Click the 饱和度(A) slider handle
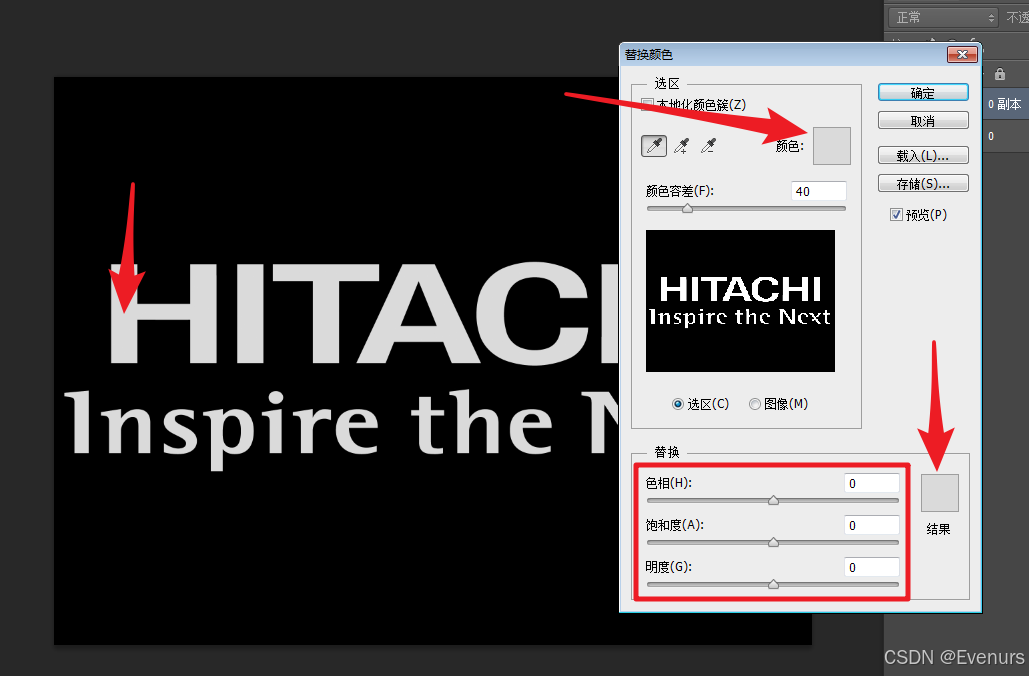Viewport: 1029px width, 676px height. tap(773, 542)
